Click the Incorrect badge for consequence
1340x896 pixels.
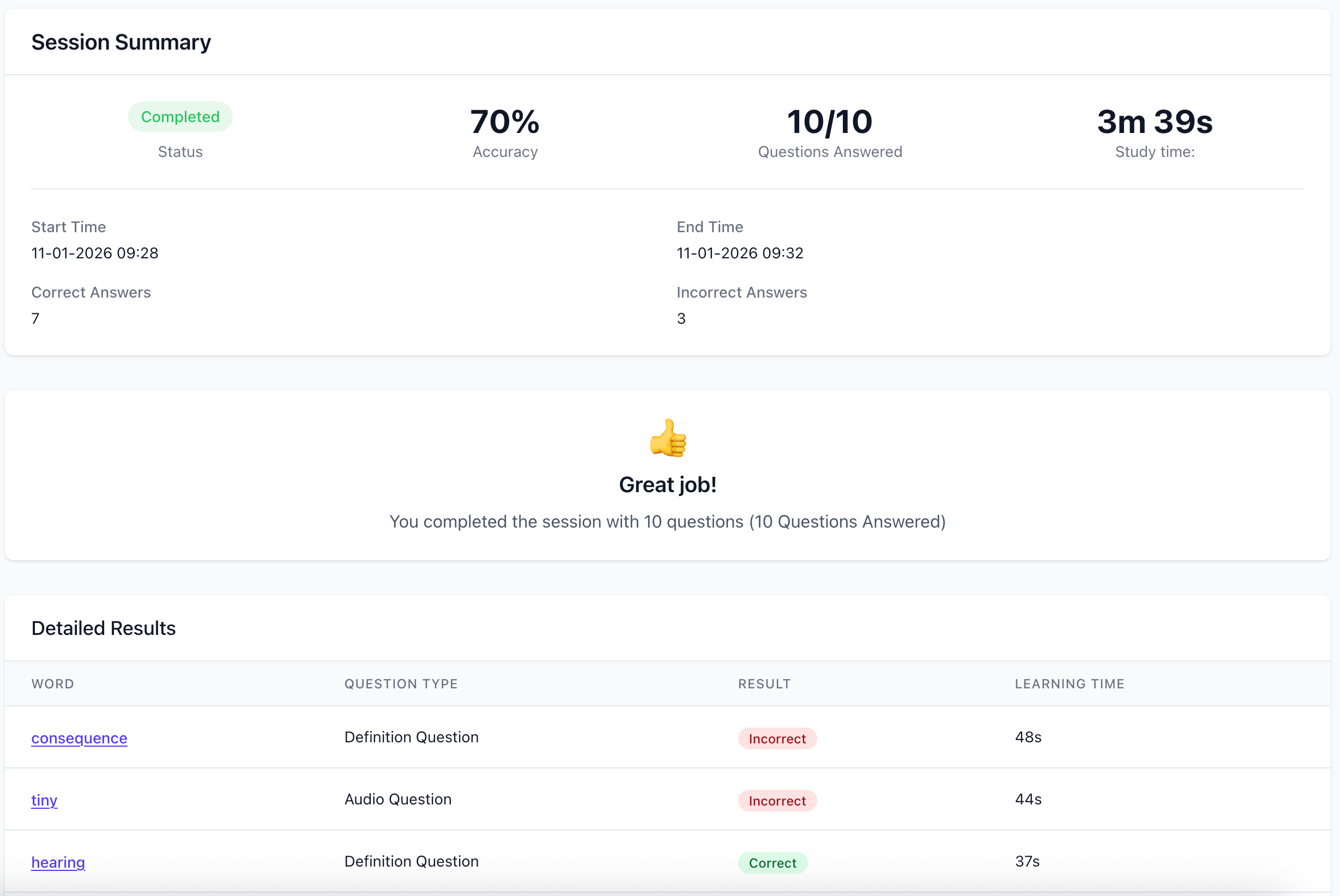coord(776,738)
